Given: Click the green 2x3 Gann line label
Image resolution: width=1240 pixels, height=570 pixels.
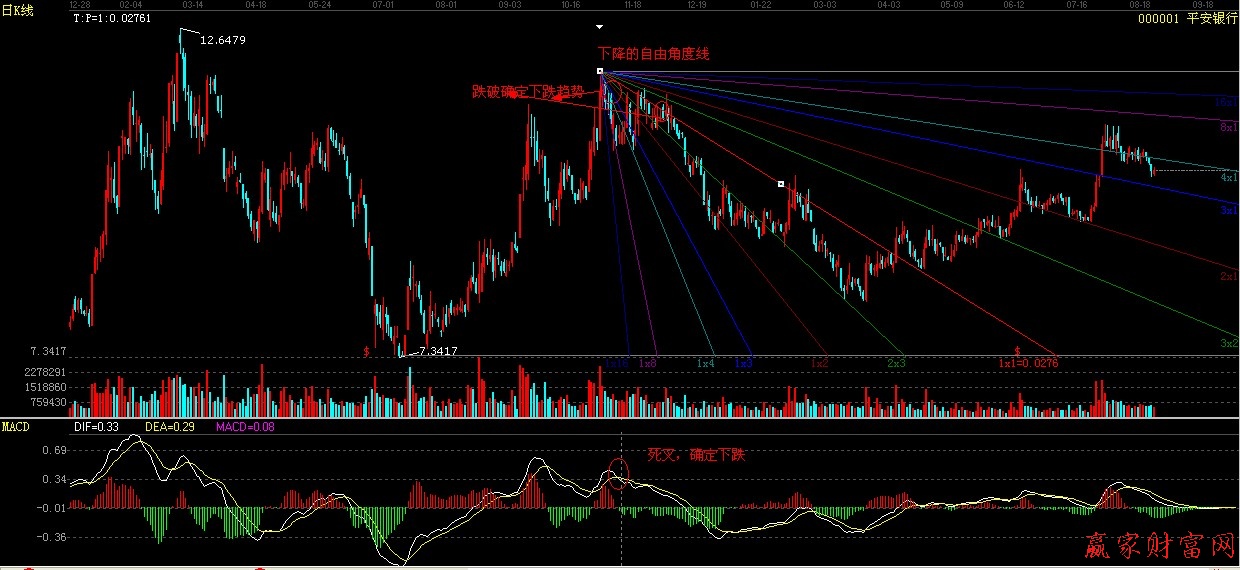Looking at the screenshot, I should (x=897, y=363).
